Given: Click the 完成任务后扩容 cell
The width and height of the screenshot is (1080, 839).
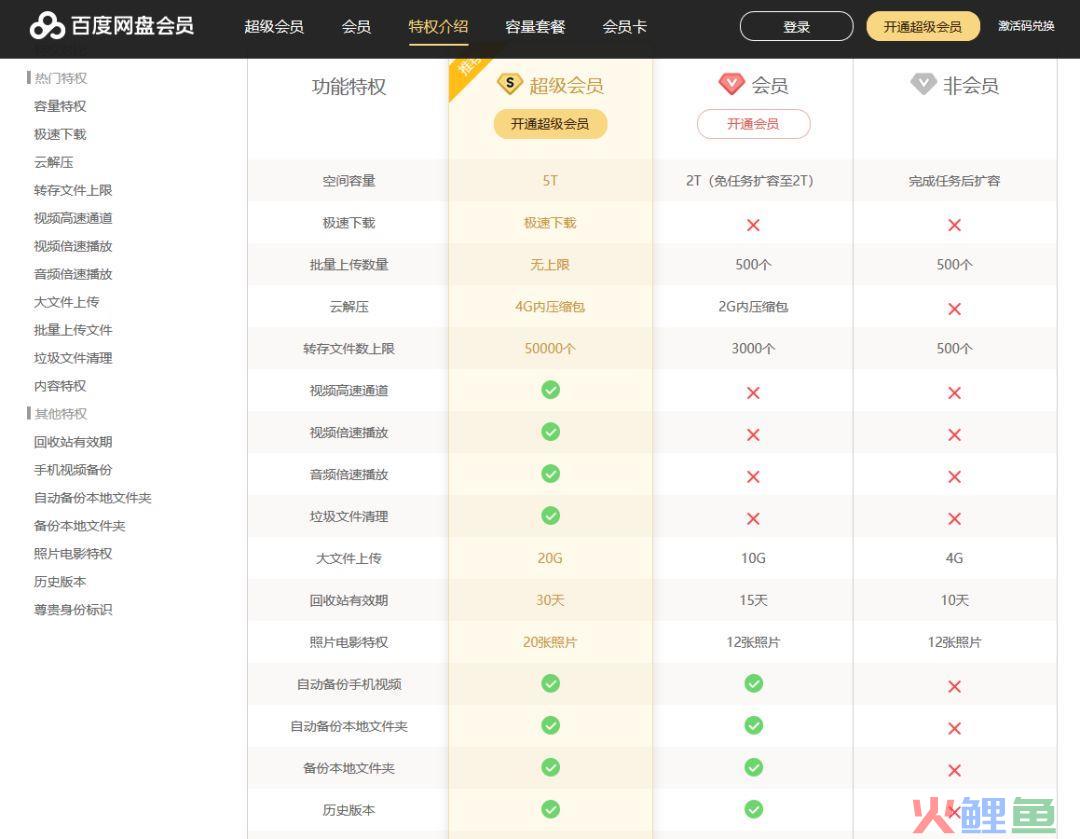Looking at the screenshot, I should [954, 180].
